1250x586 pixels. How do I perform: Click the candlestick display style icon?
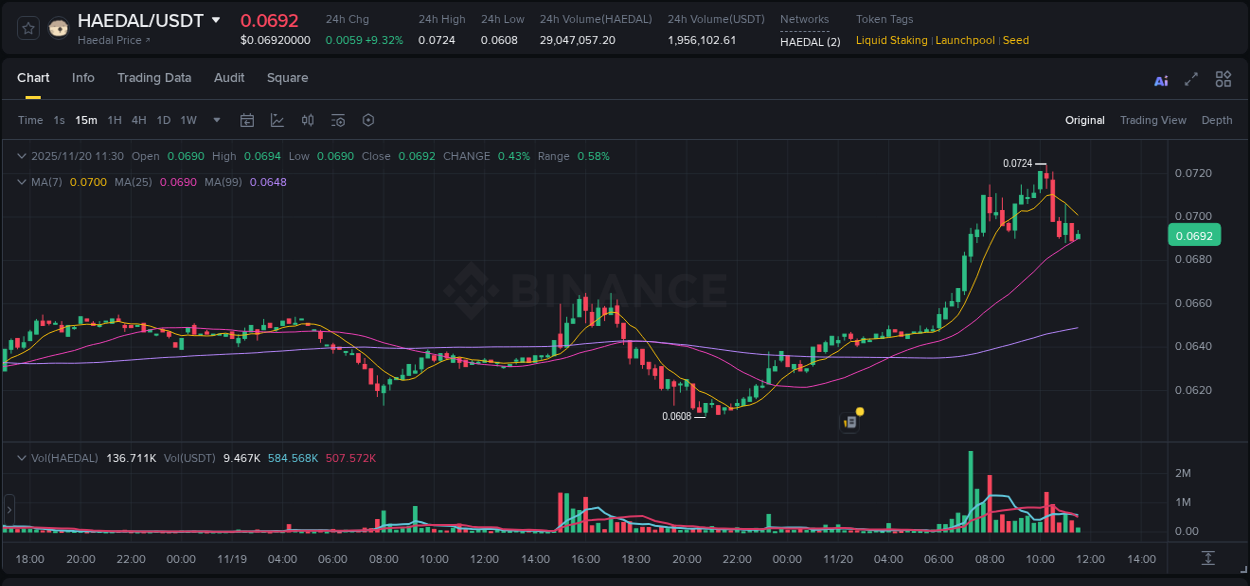tap(308, 120)
